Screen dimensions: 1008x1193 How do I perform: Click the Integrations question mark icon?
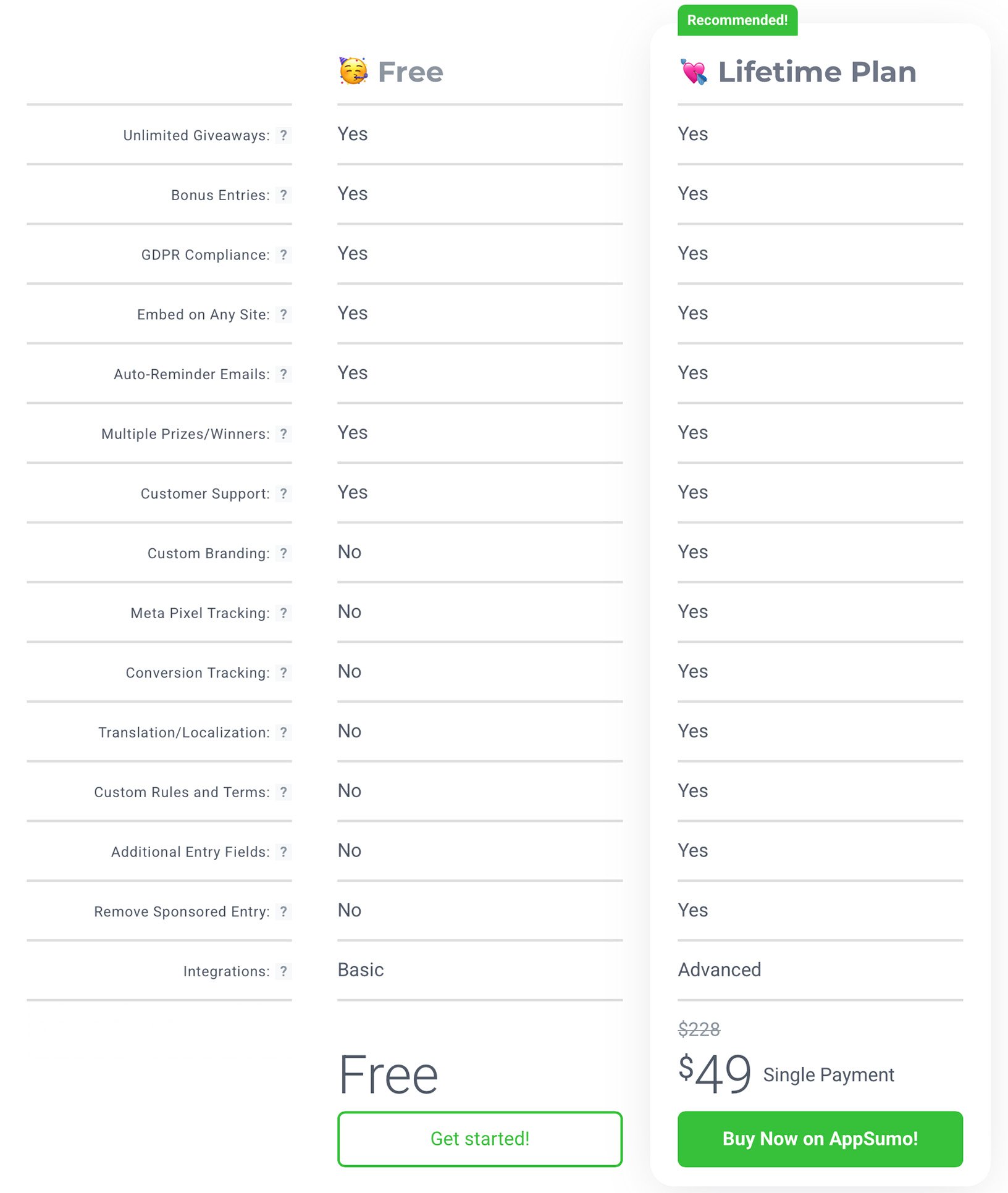pyautogui.click(x=284, y=971)
